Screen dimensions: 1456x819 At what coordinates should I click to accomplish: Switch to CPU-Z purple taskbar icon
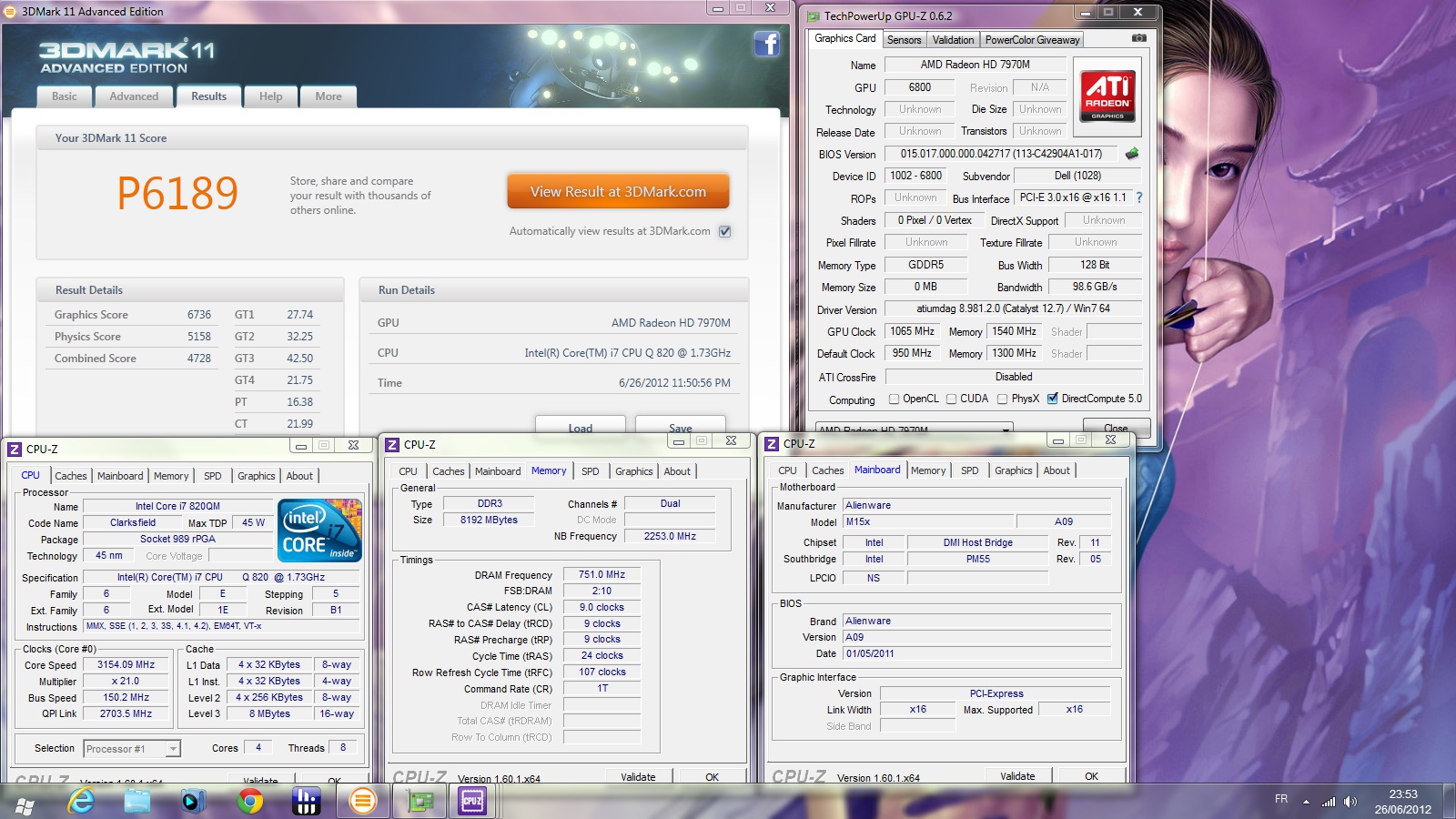coord(472,801)
